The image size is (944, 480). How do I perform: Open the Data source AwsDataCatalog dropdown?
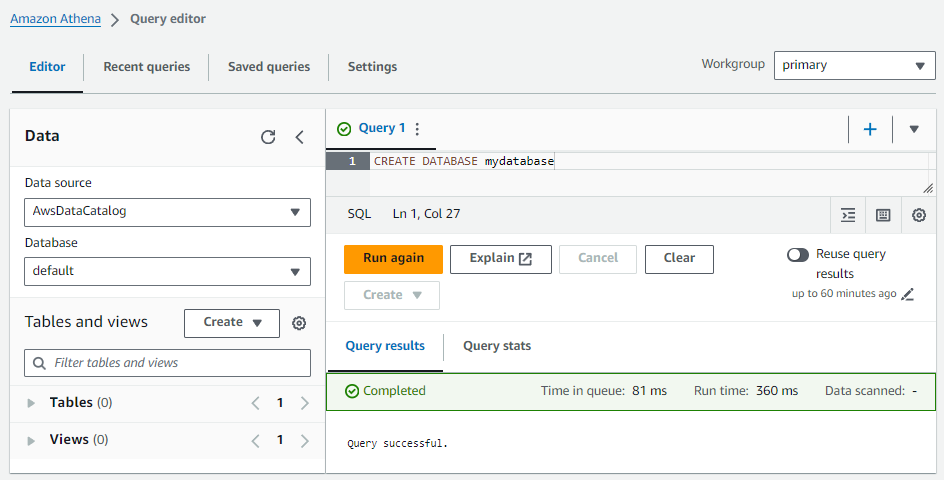167,212
